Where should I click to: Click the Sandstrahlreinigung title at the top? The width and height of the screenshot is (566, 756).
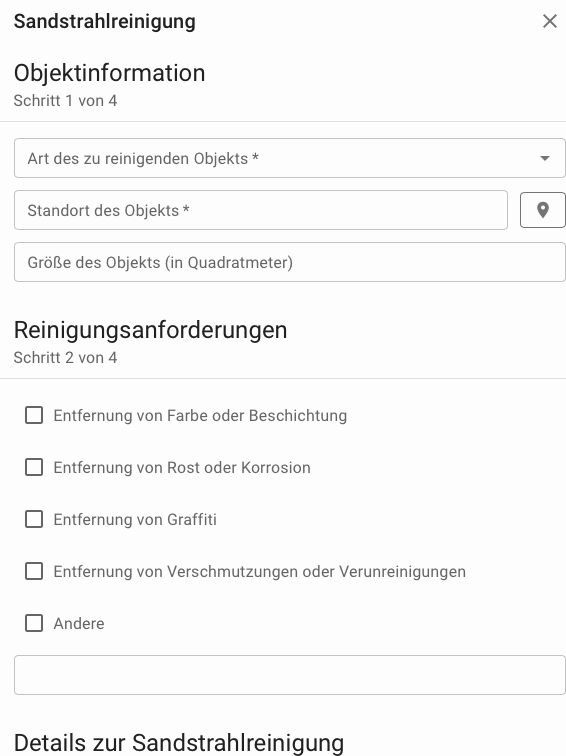click(105, 21)
